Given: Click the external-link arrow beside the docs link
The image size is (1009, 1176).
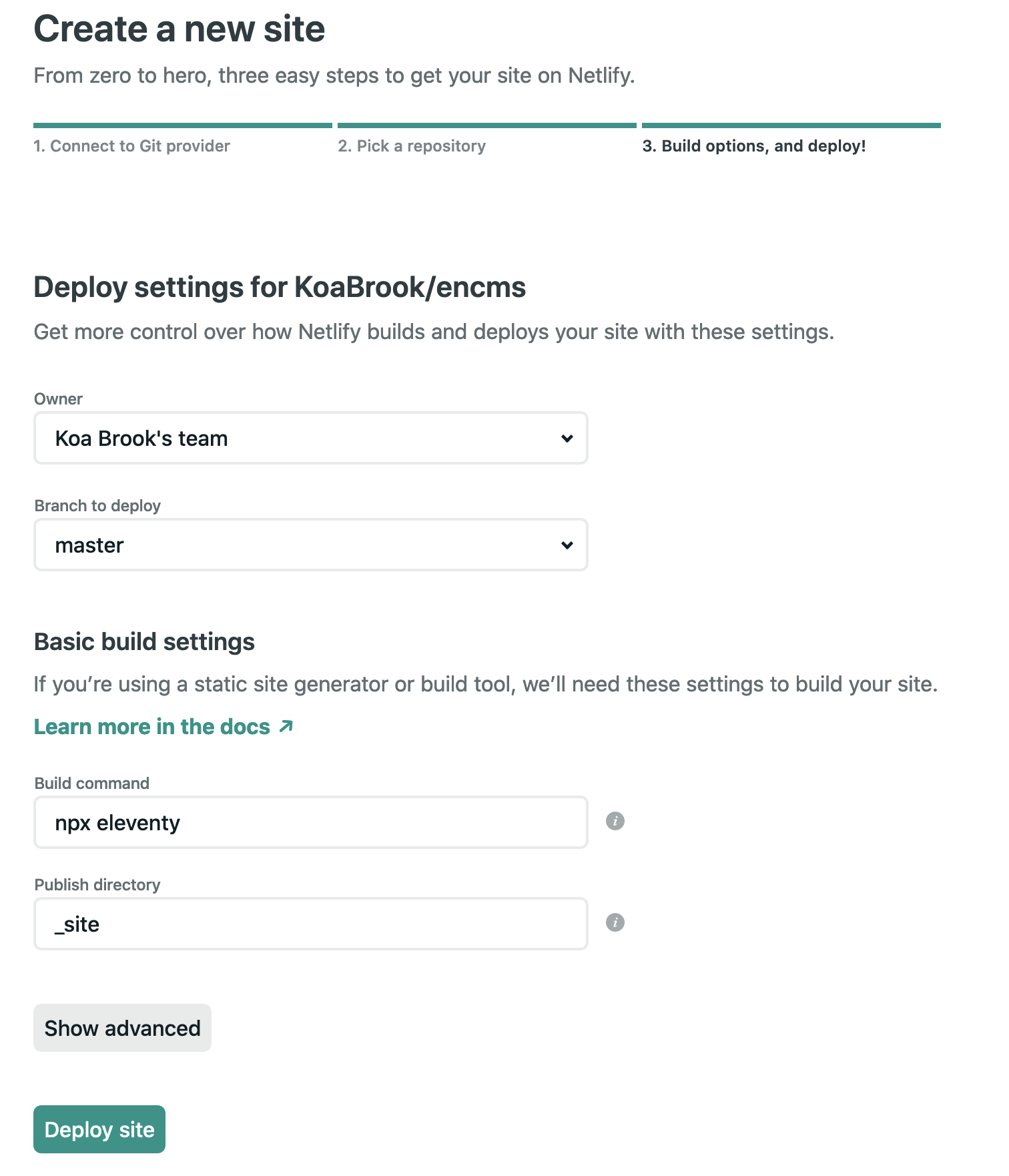Looking at the screenshot, I should [x=286, y=725].
